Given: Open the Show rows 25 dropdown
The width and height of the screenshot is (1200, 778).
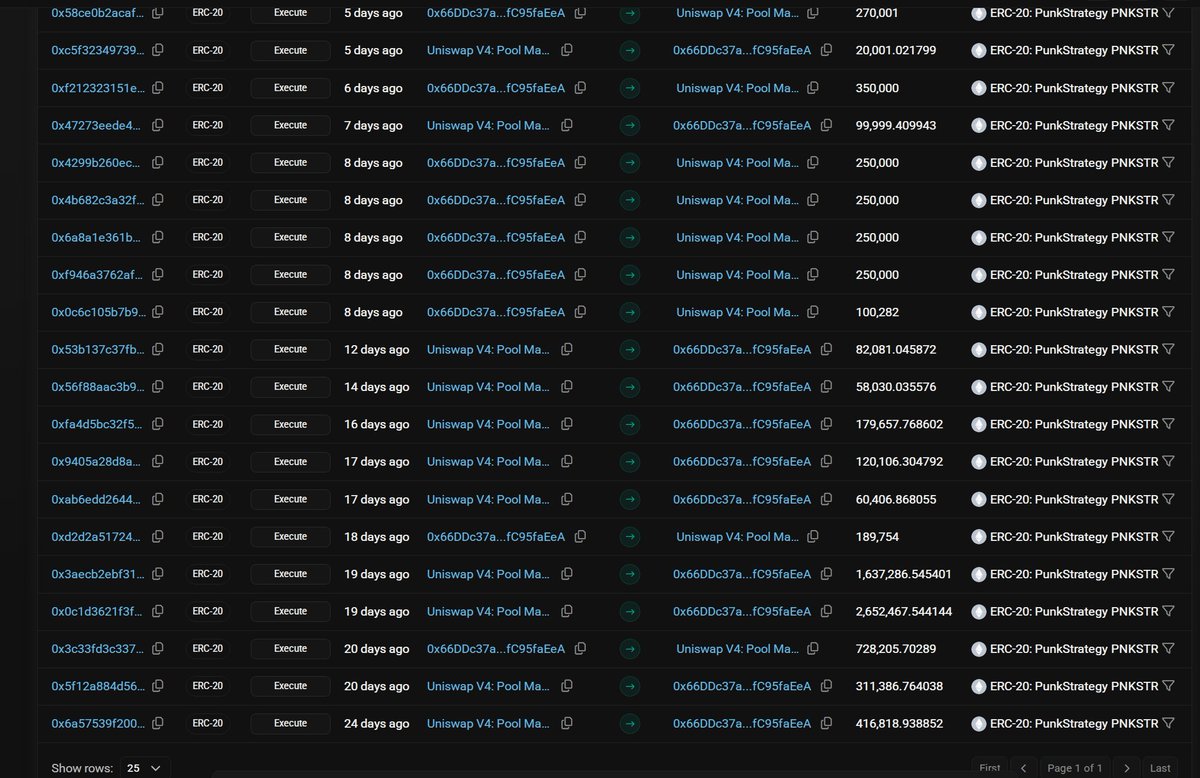Looking at the screenshot, I should tap(143, 768).
